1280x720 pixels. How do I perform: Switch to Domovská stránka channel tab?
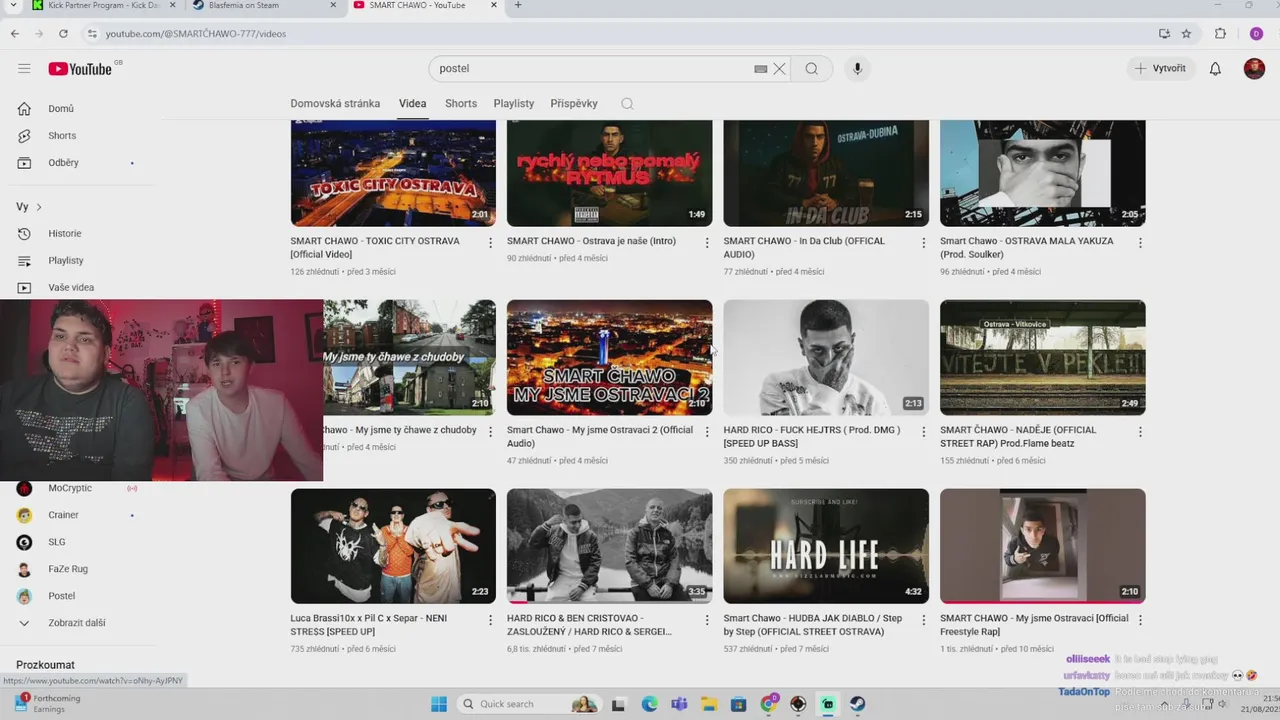point(335,104)
